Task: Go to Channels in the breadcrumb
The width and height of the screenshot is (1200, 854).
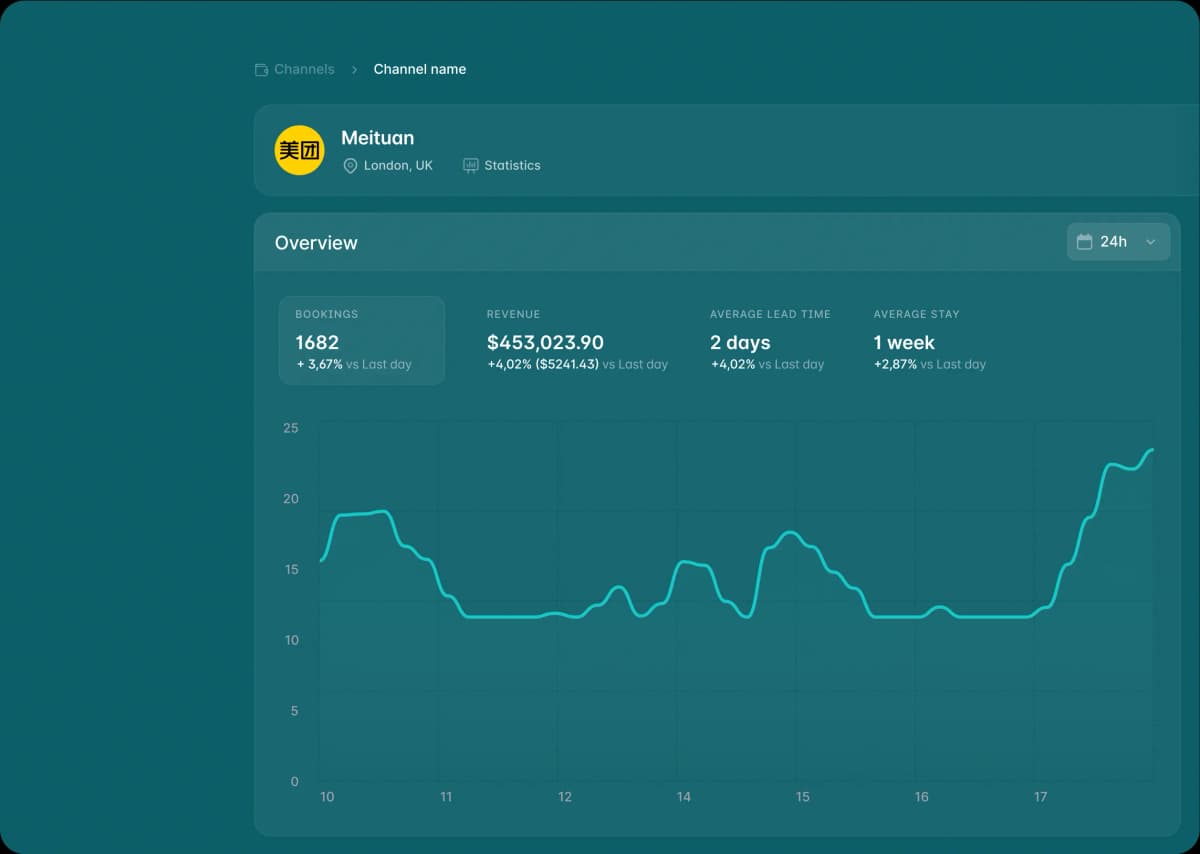Action: [x=304, y=70]
